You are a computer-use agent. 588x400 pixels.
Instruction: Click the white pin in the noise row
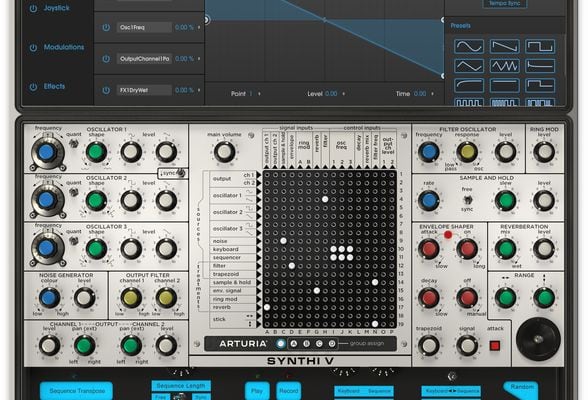coord(283,241)
